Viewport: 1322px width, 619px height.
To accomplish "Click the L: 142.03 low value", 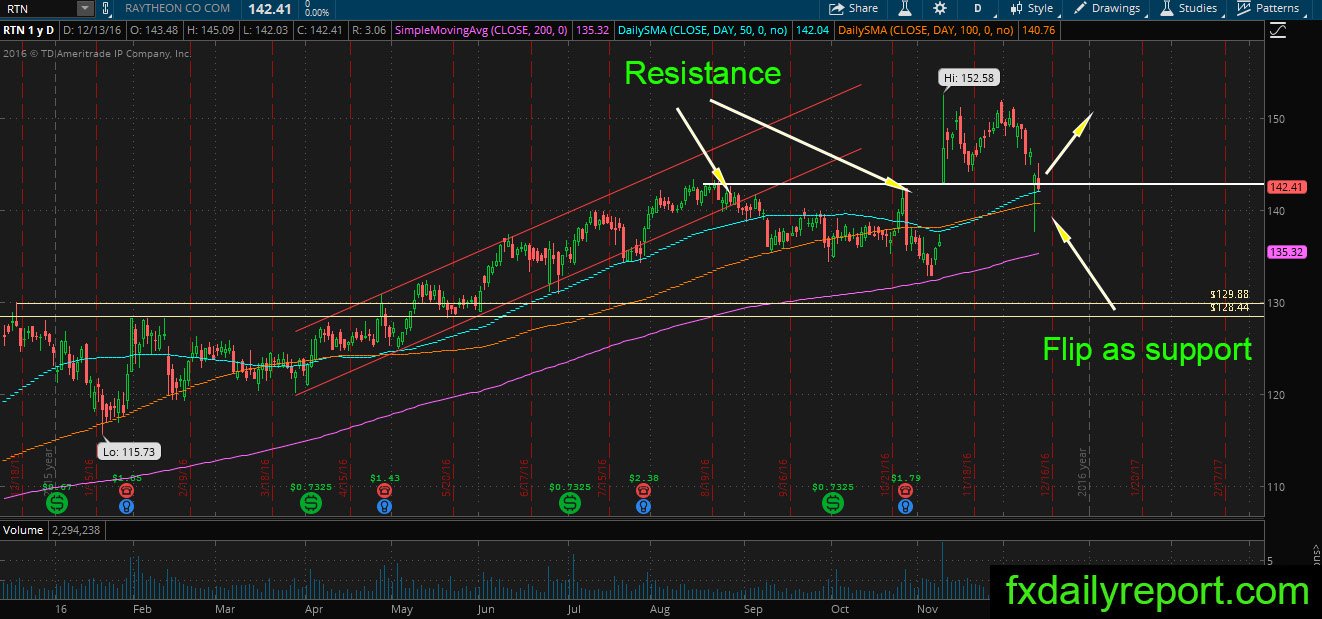I will point(267,31).
